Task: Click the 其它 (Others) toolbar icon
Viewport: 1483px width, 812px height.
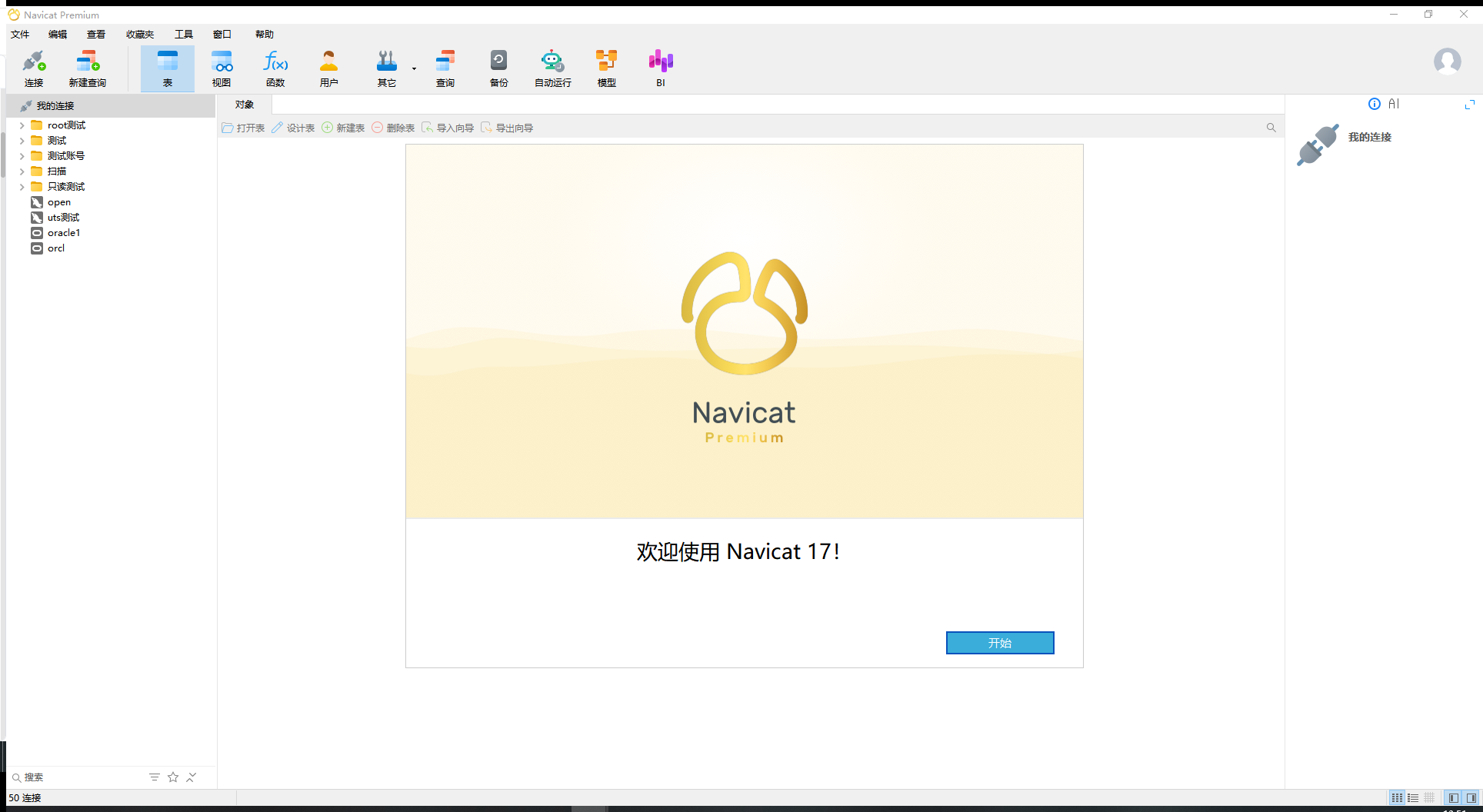Action: pos(387,68)
